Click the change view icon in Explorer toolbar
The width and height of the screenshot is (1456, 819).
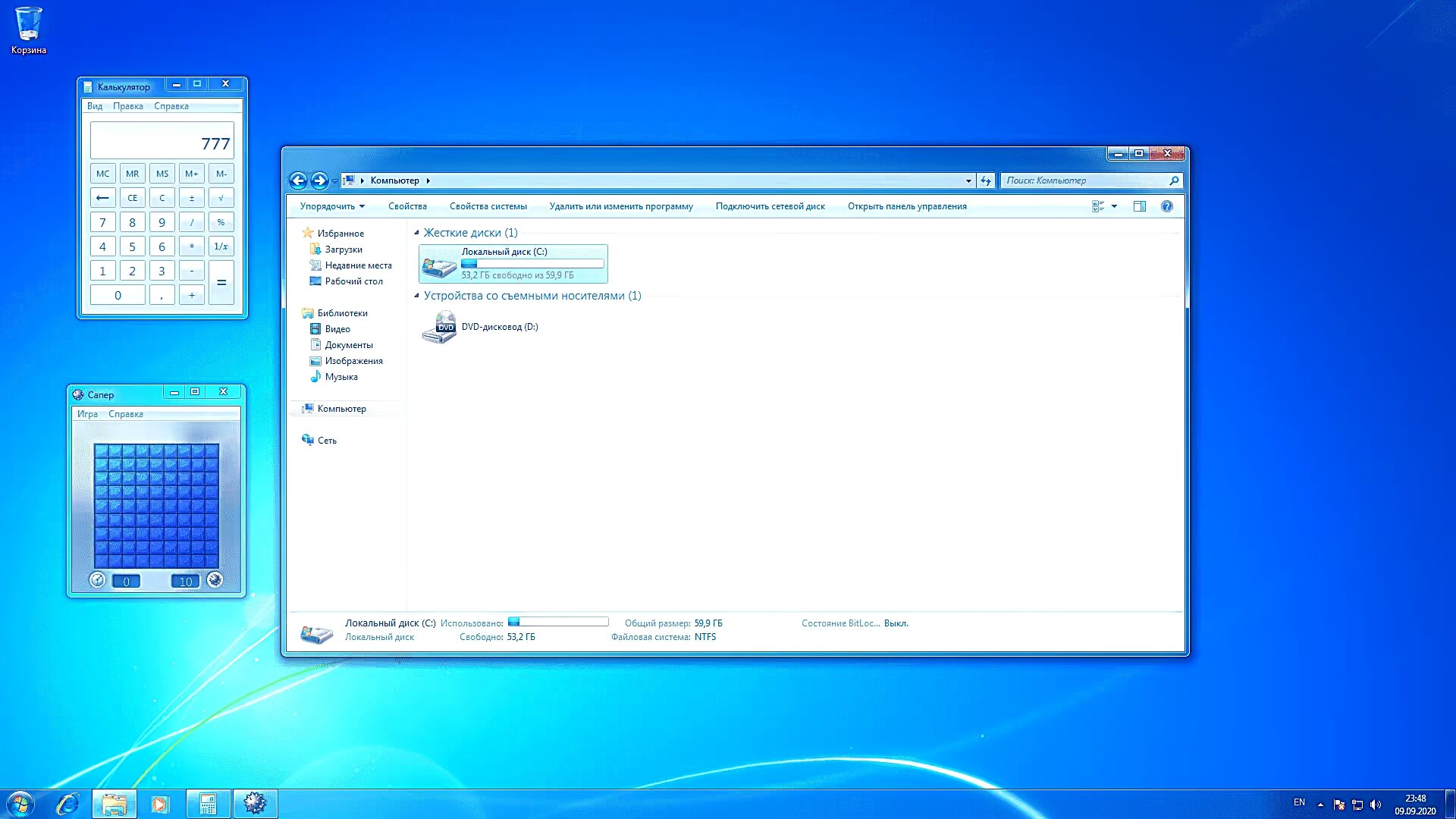(1097, 206)
